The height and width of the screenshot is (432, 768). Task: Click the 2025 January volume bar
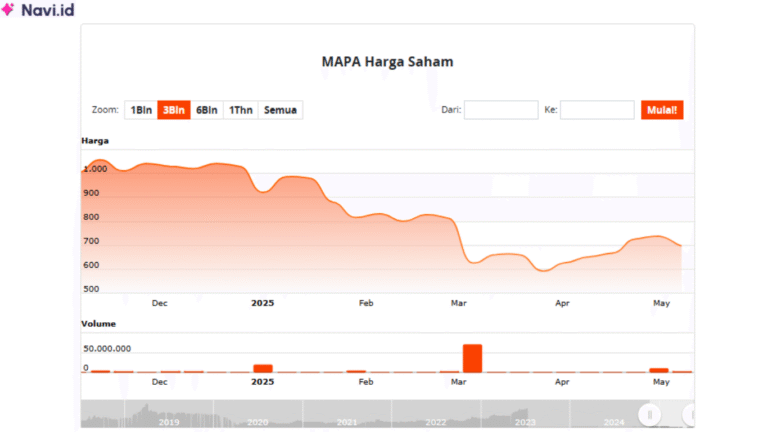pos(263,368)
